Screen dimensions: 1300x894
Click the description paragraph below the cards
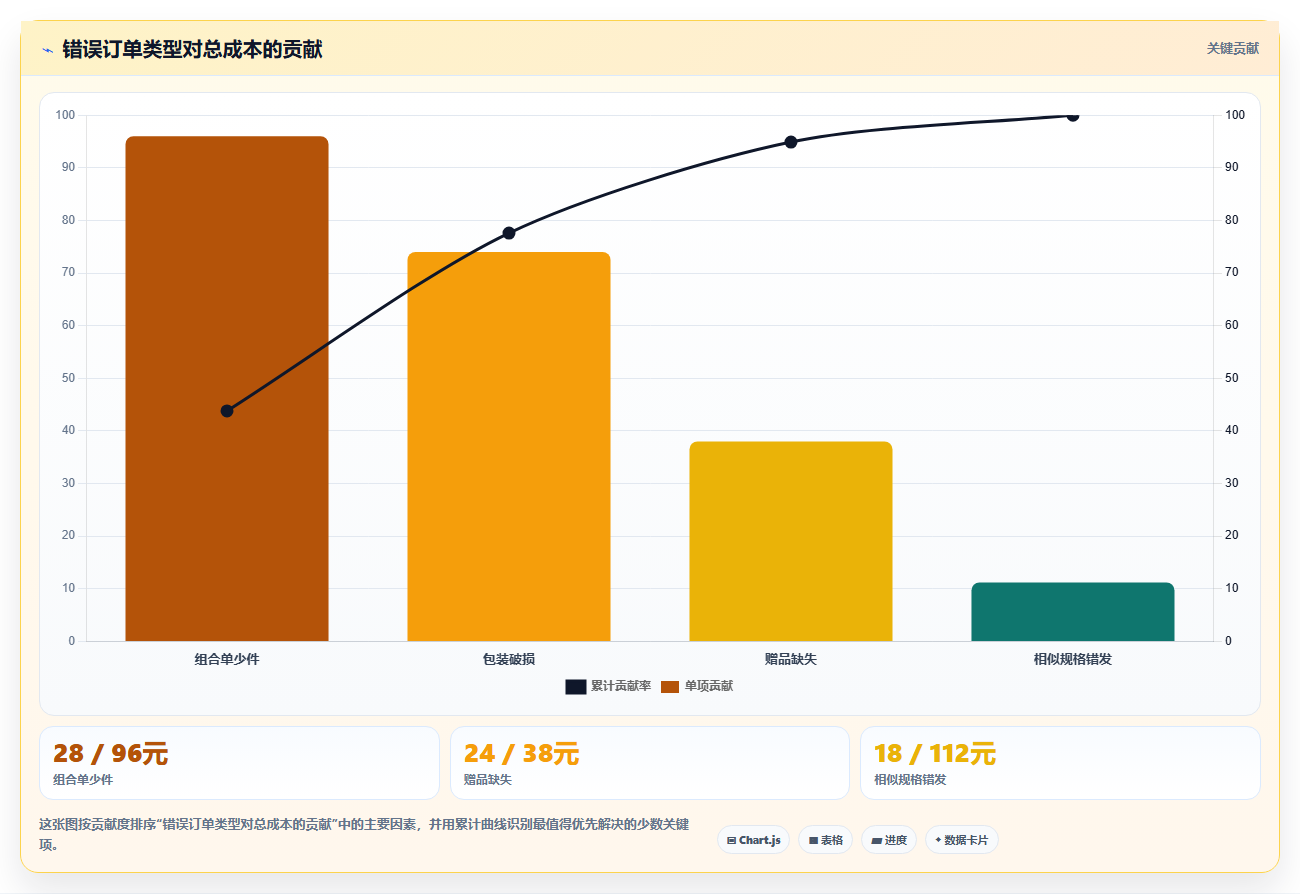364,834
